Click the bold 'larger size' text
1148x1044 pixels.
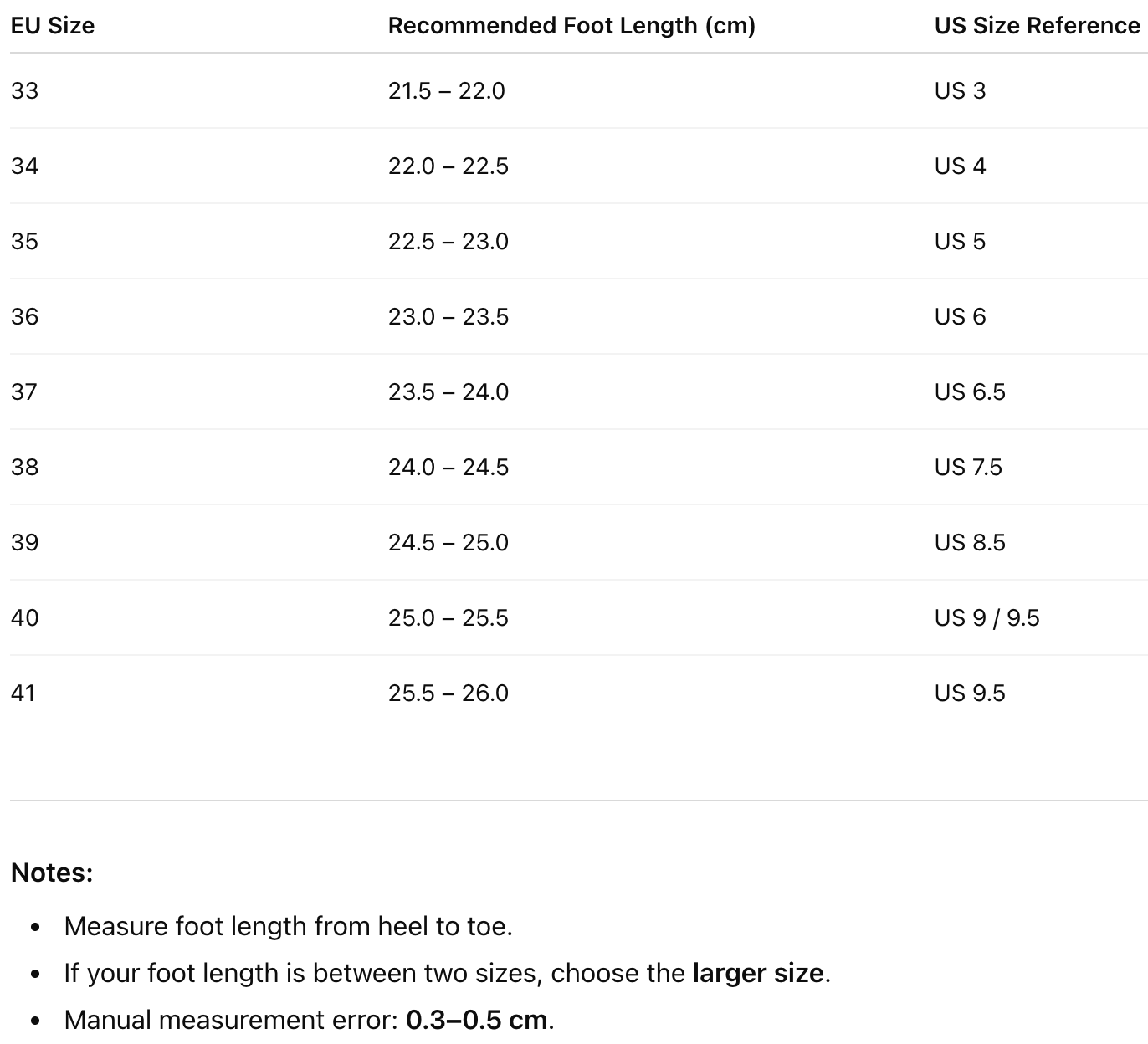(758, 973)
